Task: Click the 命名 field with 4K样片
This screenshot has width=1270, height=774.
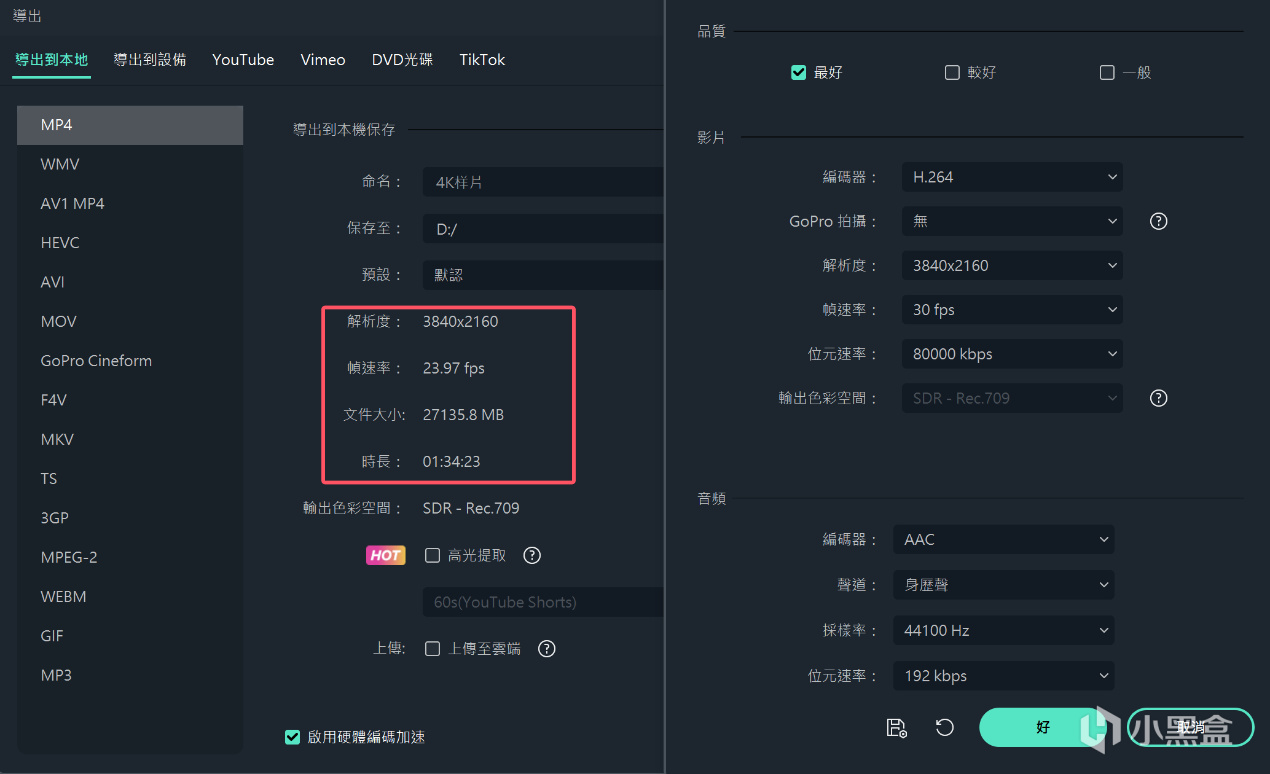Action: tap(543, 182)
